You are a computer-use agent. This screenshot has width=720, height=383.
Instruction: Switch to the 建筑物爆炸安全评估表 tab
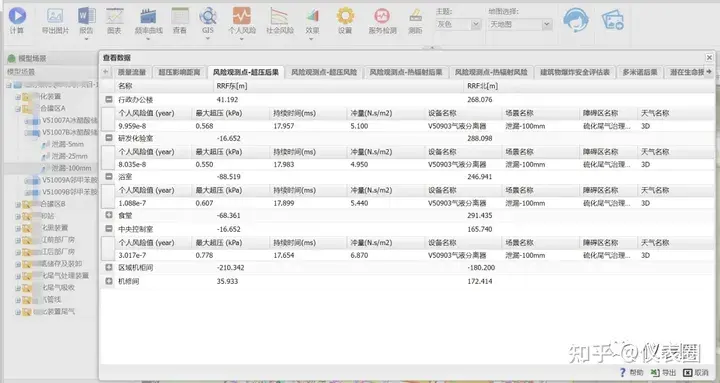coord(574,72)
